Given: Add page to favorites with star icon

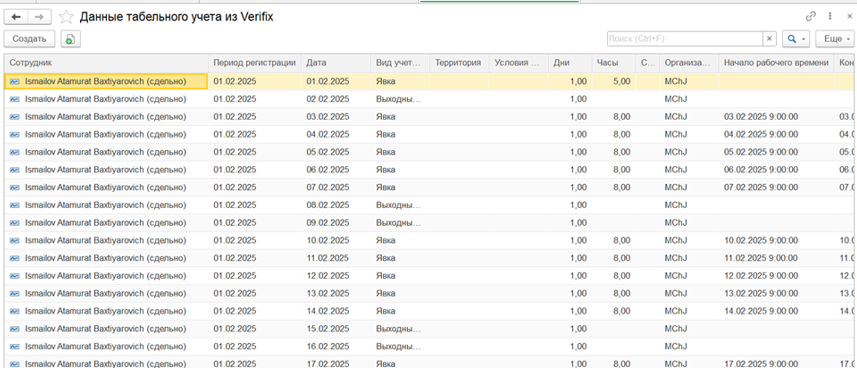Looking at the screenshot, I should coord(66,17).
